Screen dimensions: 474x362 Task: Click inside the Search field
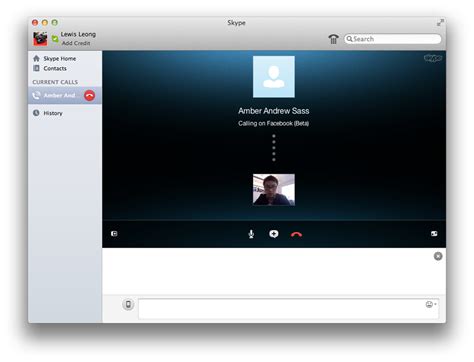point(392,39)
